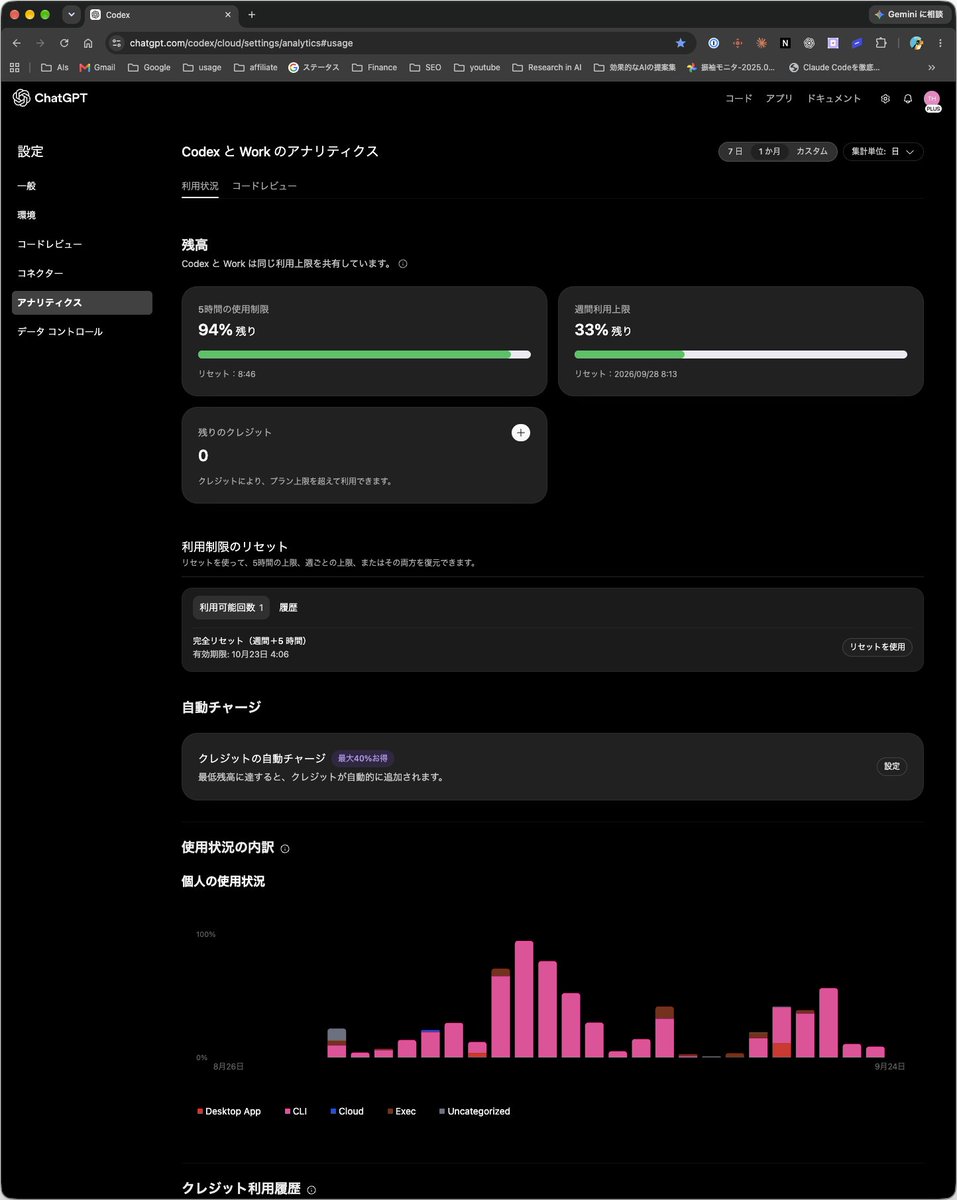Select the カスタム time range

[x=812, y=151]
